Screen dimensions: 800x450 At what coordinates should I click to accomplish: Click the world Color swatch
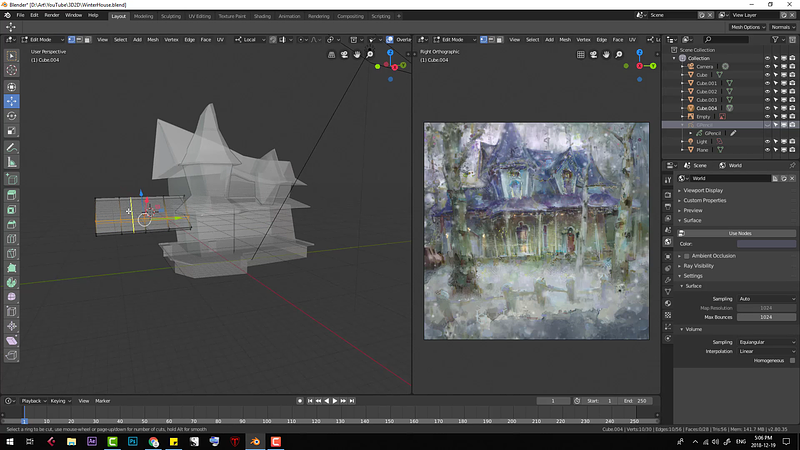766,244
